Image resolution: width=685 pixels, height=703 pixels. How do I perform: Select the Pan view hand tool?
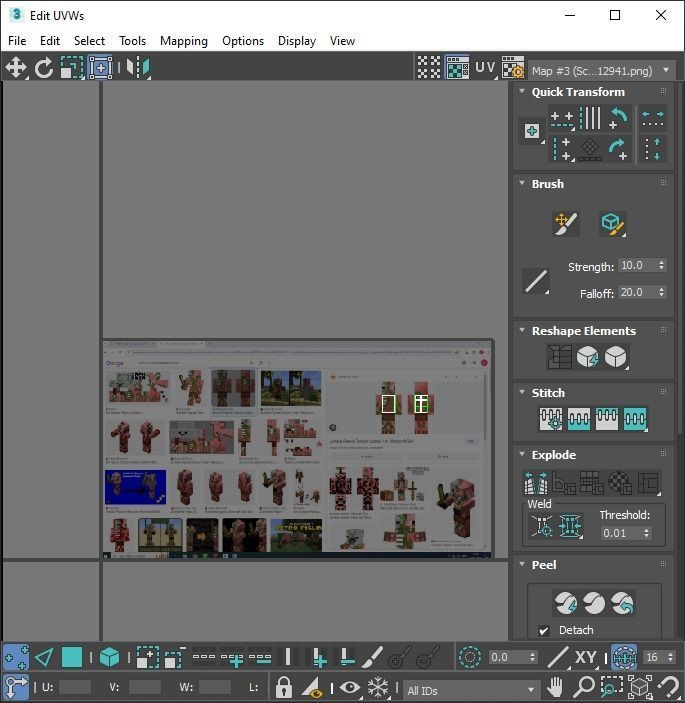click(555, 687)
